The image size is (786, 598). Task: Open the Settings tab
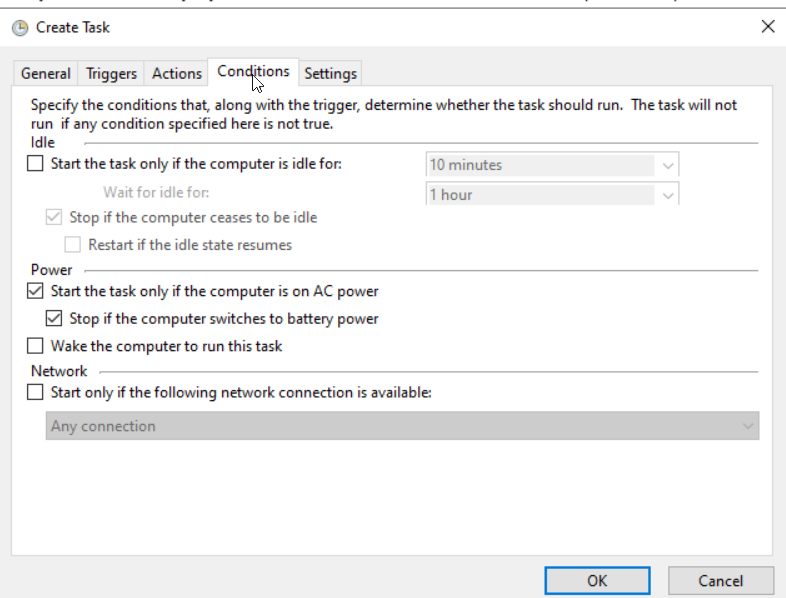(331, 74)
